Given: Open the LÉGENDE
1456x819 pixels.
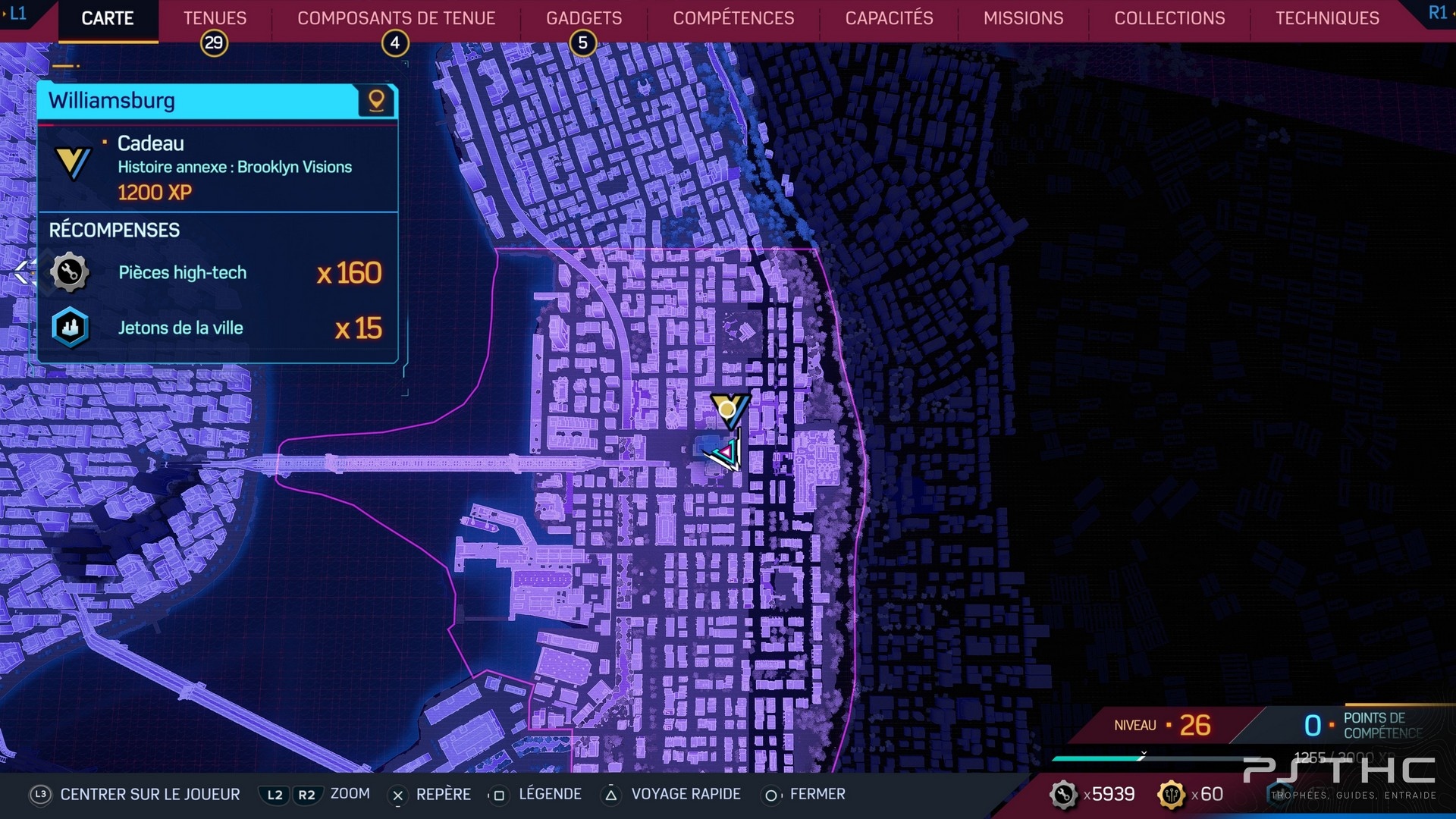Looking at the screenshot, I should pyautogui.click(x=551, y=794).
